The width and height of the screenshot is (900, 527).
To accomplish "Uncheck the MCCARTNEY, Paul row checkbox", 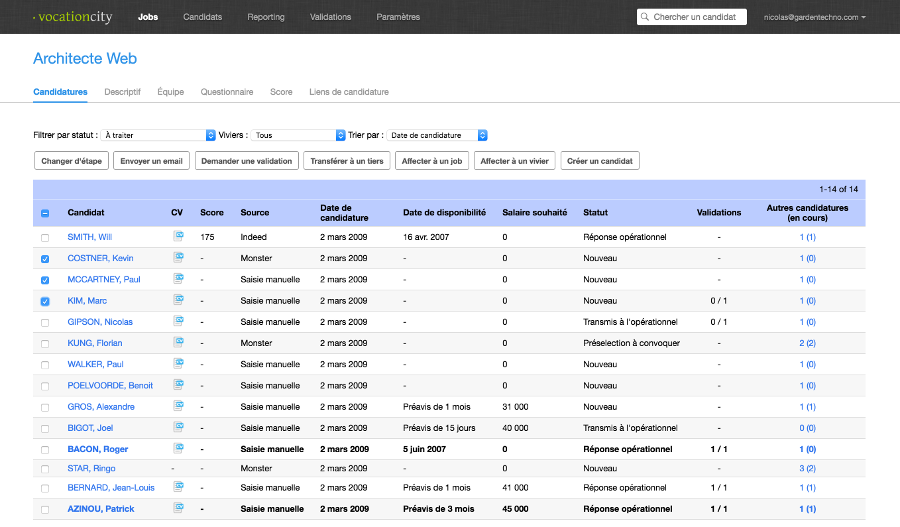I will [x=44, y=280].
